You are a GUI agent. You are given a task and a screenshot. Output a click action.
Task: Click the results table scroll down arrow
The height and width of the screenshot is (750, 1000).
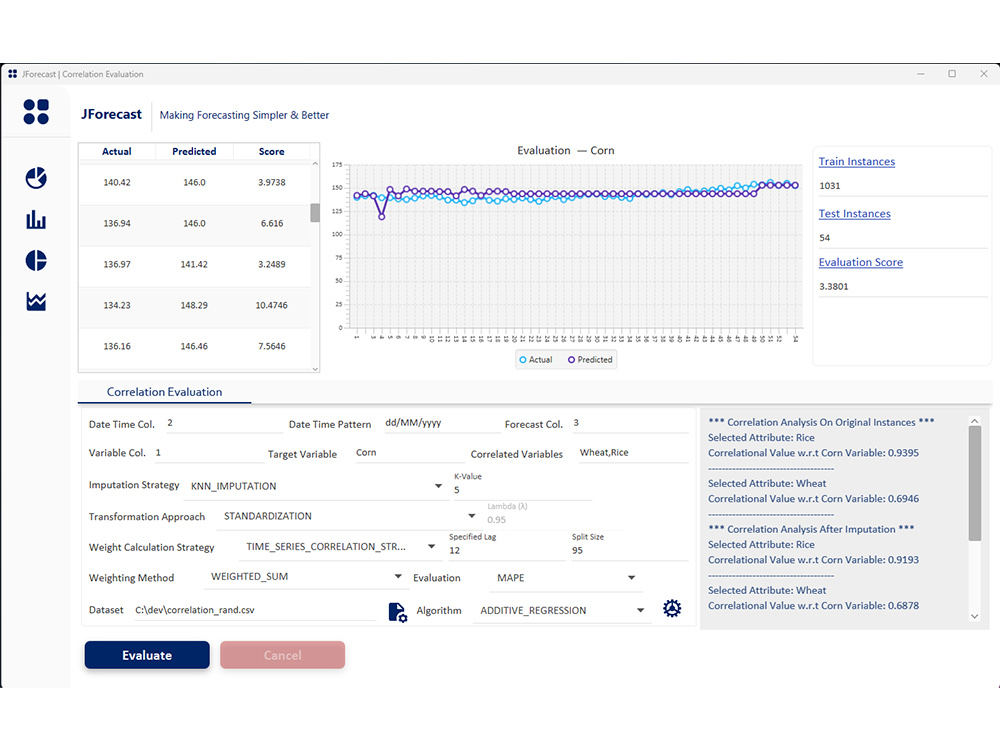(315, 369)
